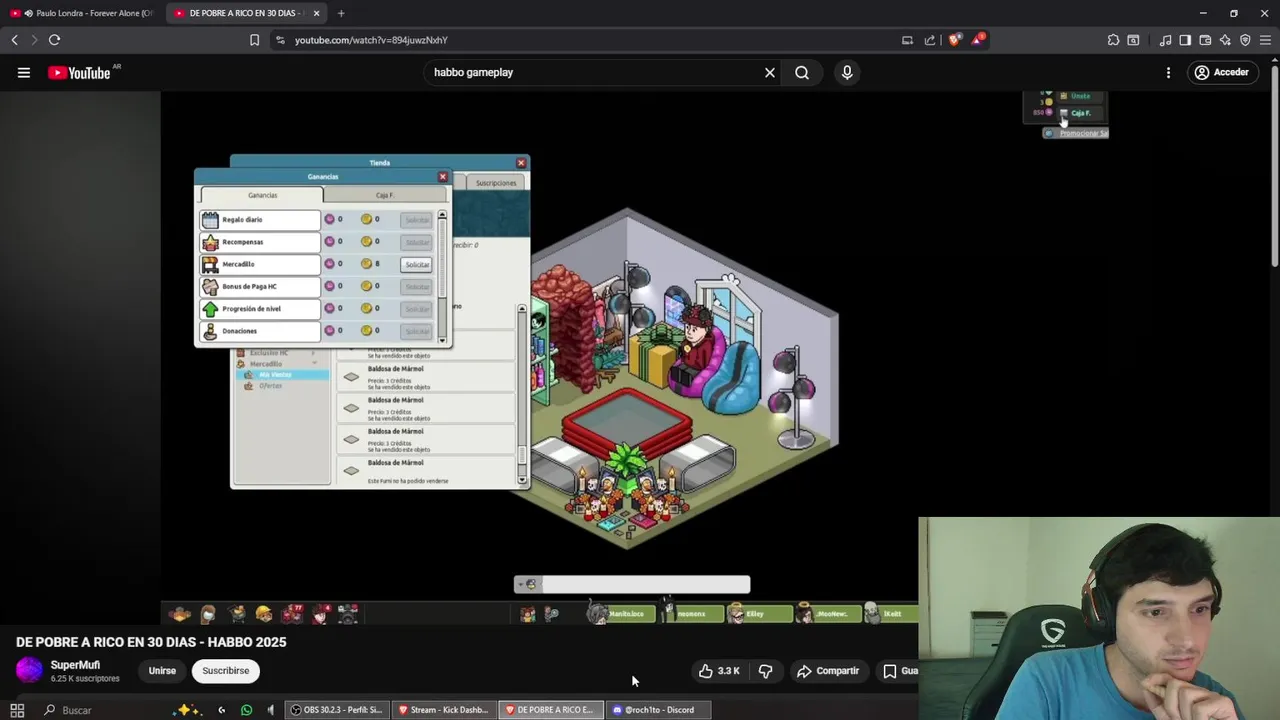Close the Ganancias window
Viewport: 1280px width, 720px height.
click(x=443, y=177)
